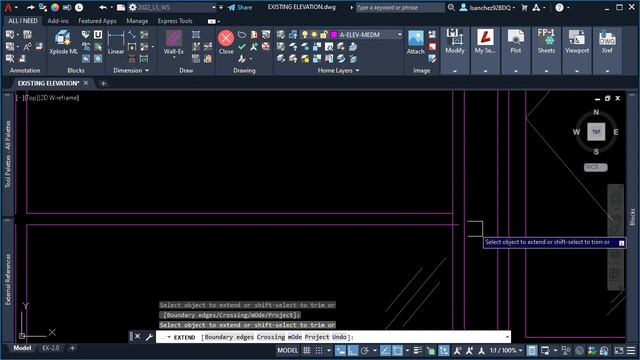Click the Xplode ML block tool
The height and width of the screenshot is (360, 640).
pos(63,42)
